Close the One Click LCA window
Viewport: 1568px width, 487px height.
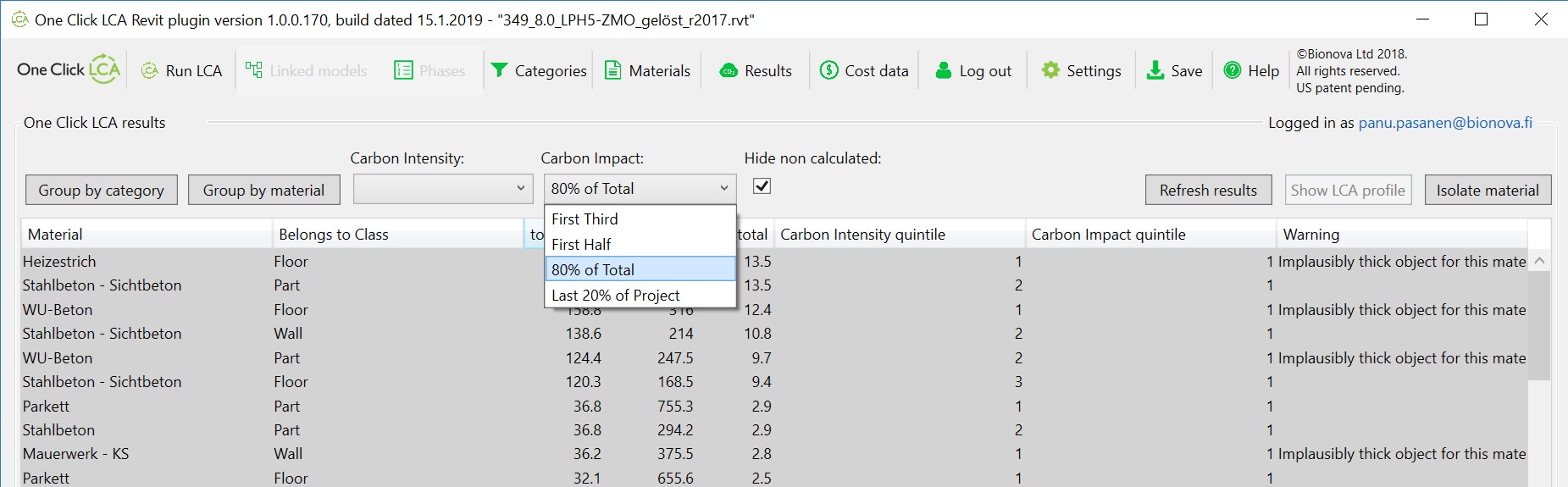coord(1540,19)
